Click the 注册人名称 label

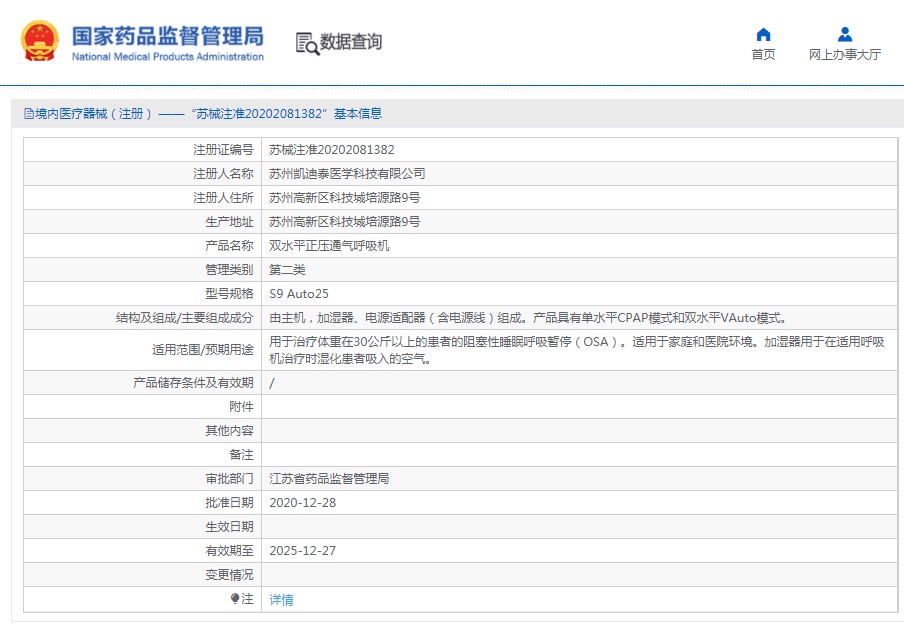click(223, 173)
